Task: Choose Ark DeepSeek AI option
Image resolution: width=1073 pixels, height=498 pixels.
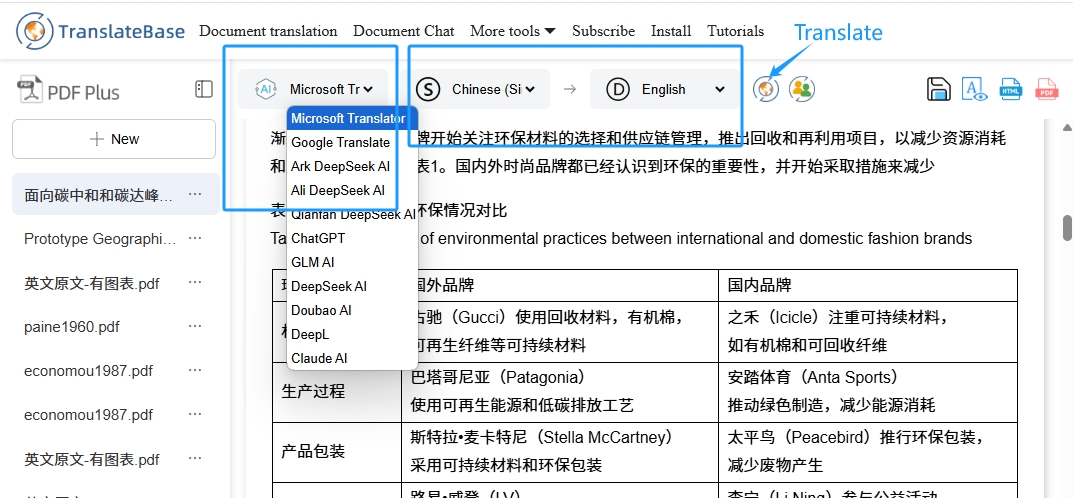Action: point(352,166)
